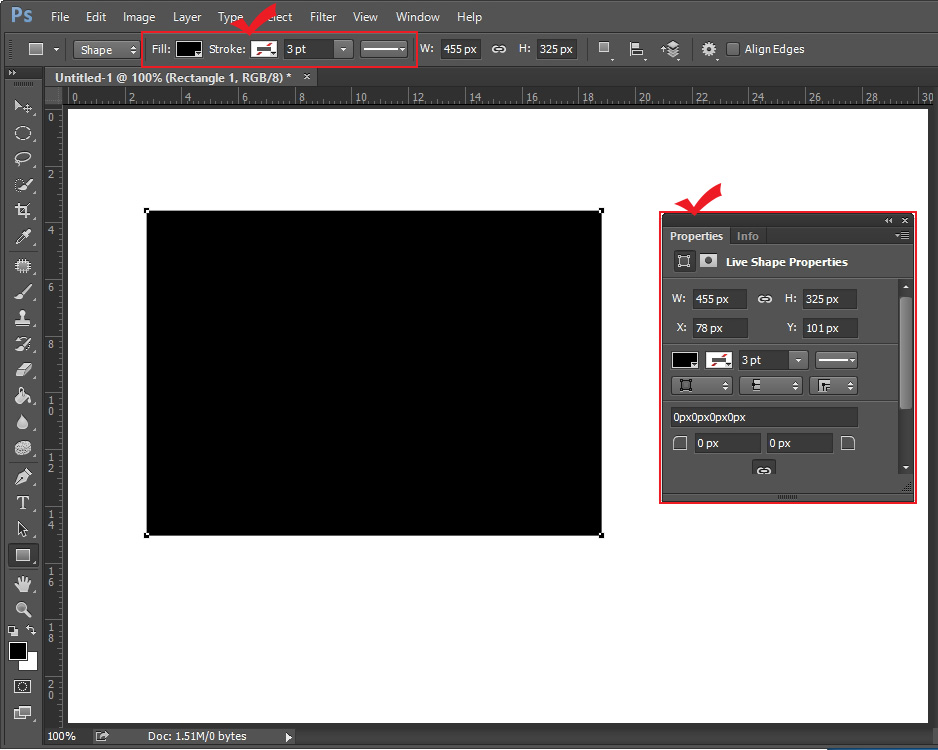Toggle width-height link in options bar
938x750 pixels.
(x=498, y=49)
